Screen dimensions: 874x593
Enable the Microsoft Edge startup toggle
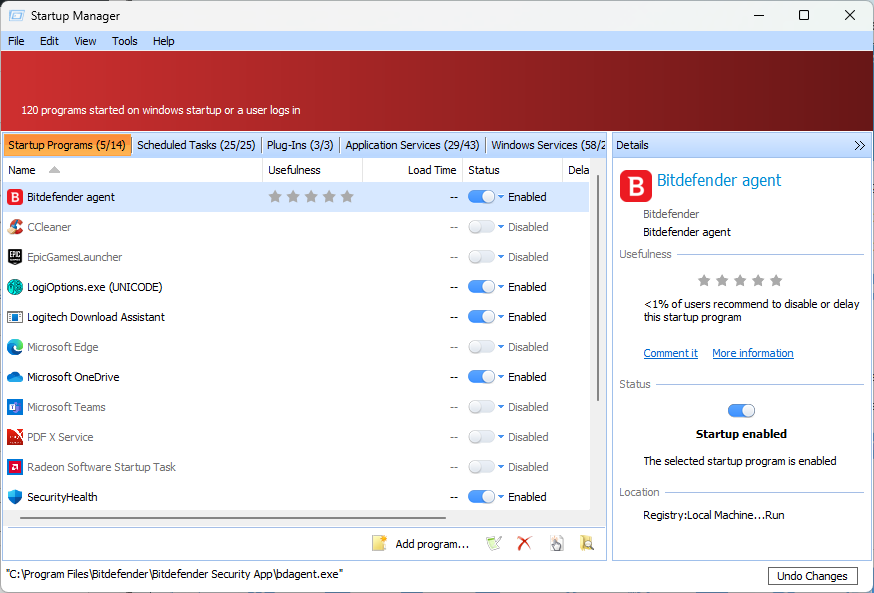click(x=481, y=347)
